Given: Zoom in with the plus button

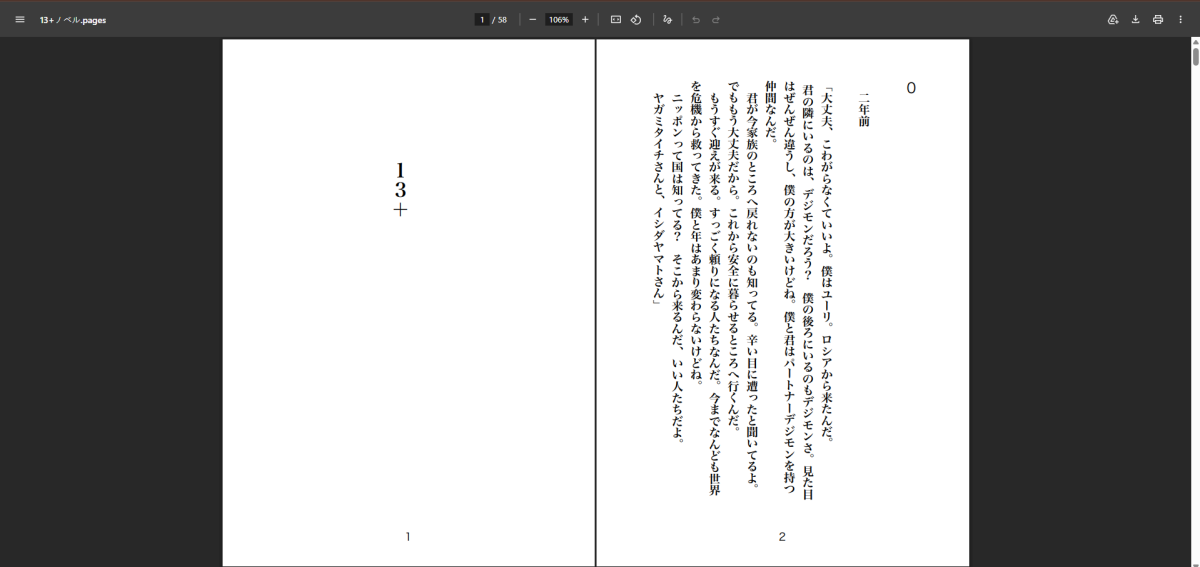Looking at the screenshot, I should click(585, 19).
